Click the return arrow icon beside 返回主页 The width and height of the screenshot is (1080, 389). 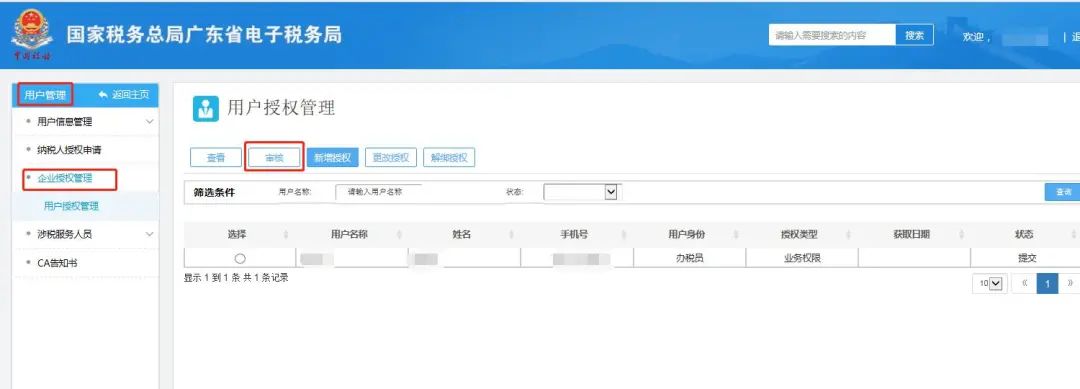pyautogui.click(x=103, y=94)
